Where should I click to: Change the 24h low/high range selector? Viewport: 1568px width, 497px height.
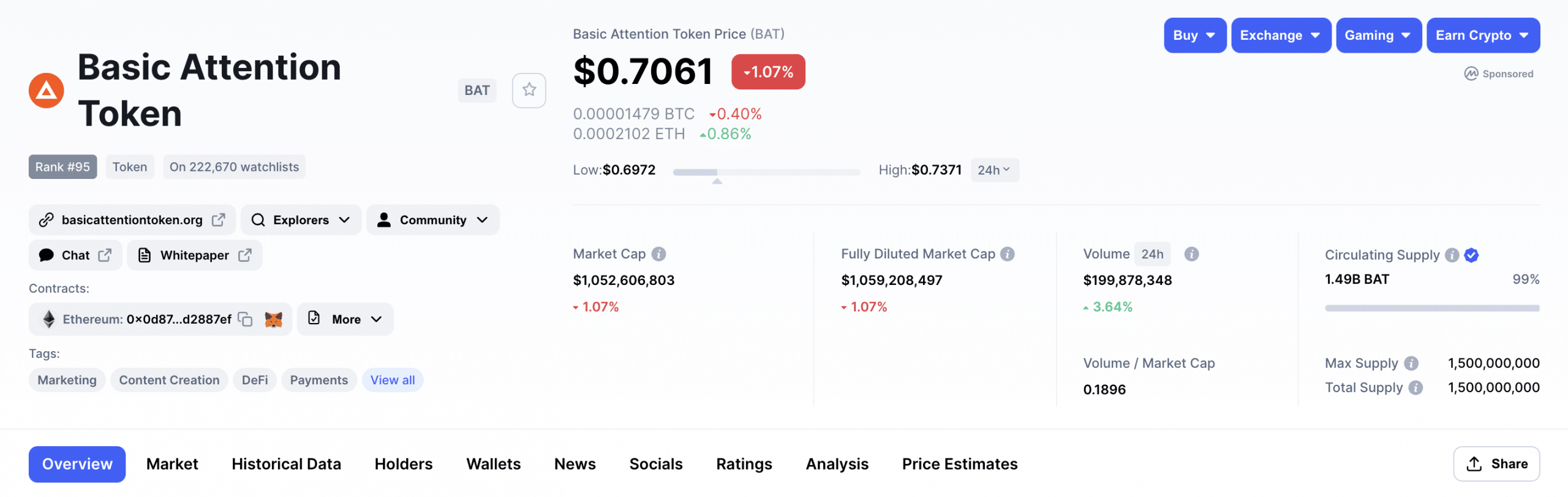pyautogui.click(x=994, y=170)
